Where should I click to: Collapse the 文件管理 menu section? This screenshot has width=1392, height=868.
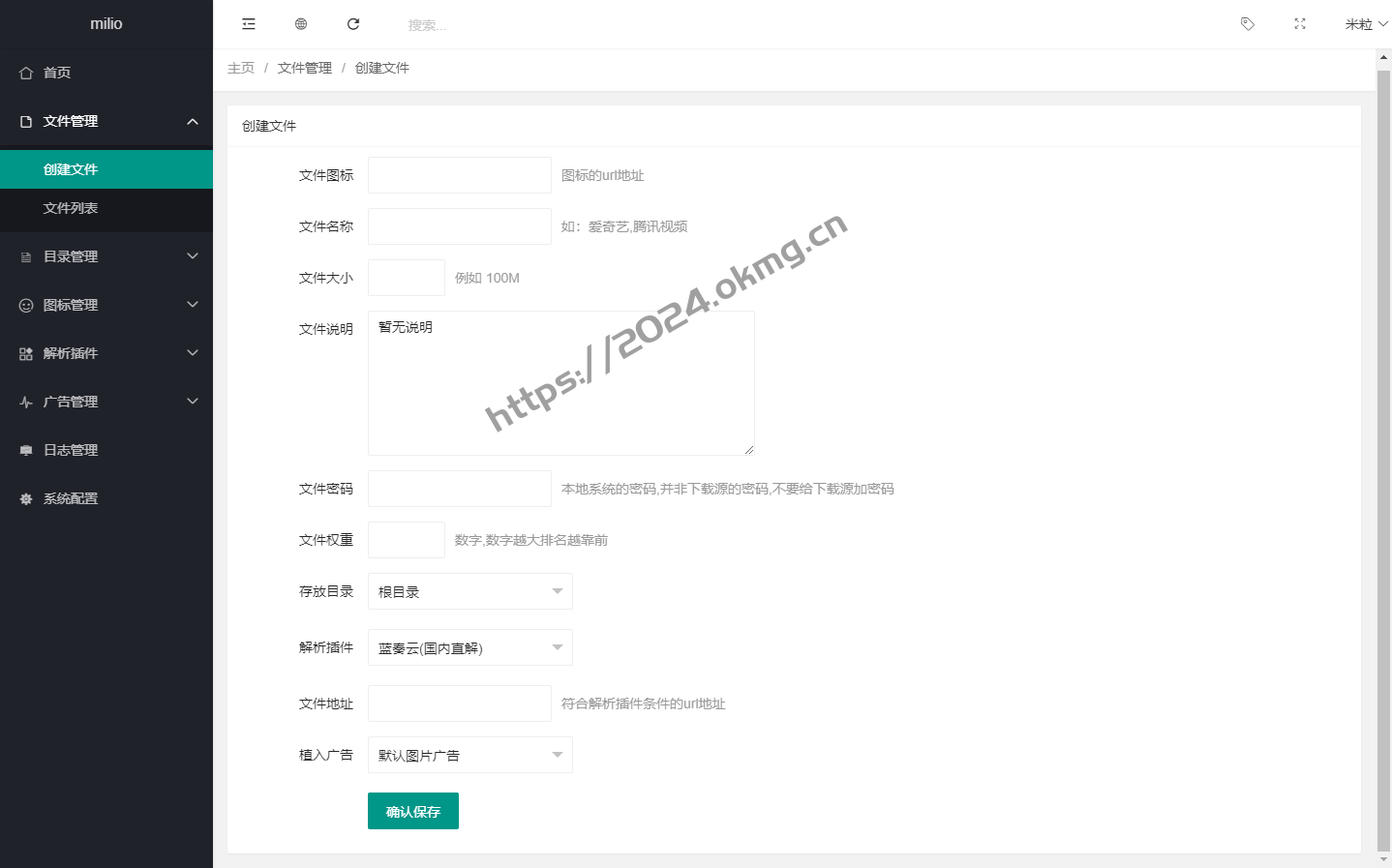pos(106,121)
